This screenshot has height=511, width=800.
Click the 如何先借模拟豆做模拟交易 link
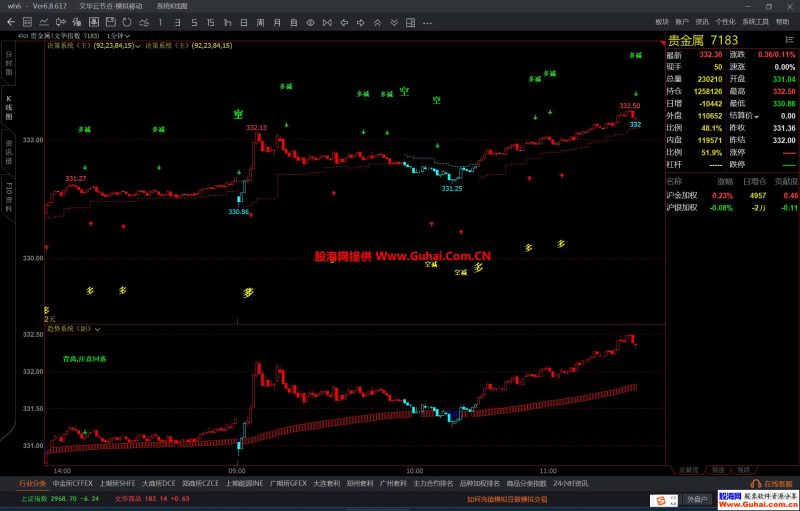507,500
